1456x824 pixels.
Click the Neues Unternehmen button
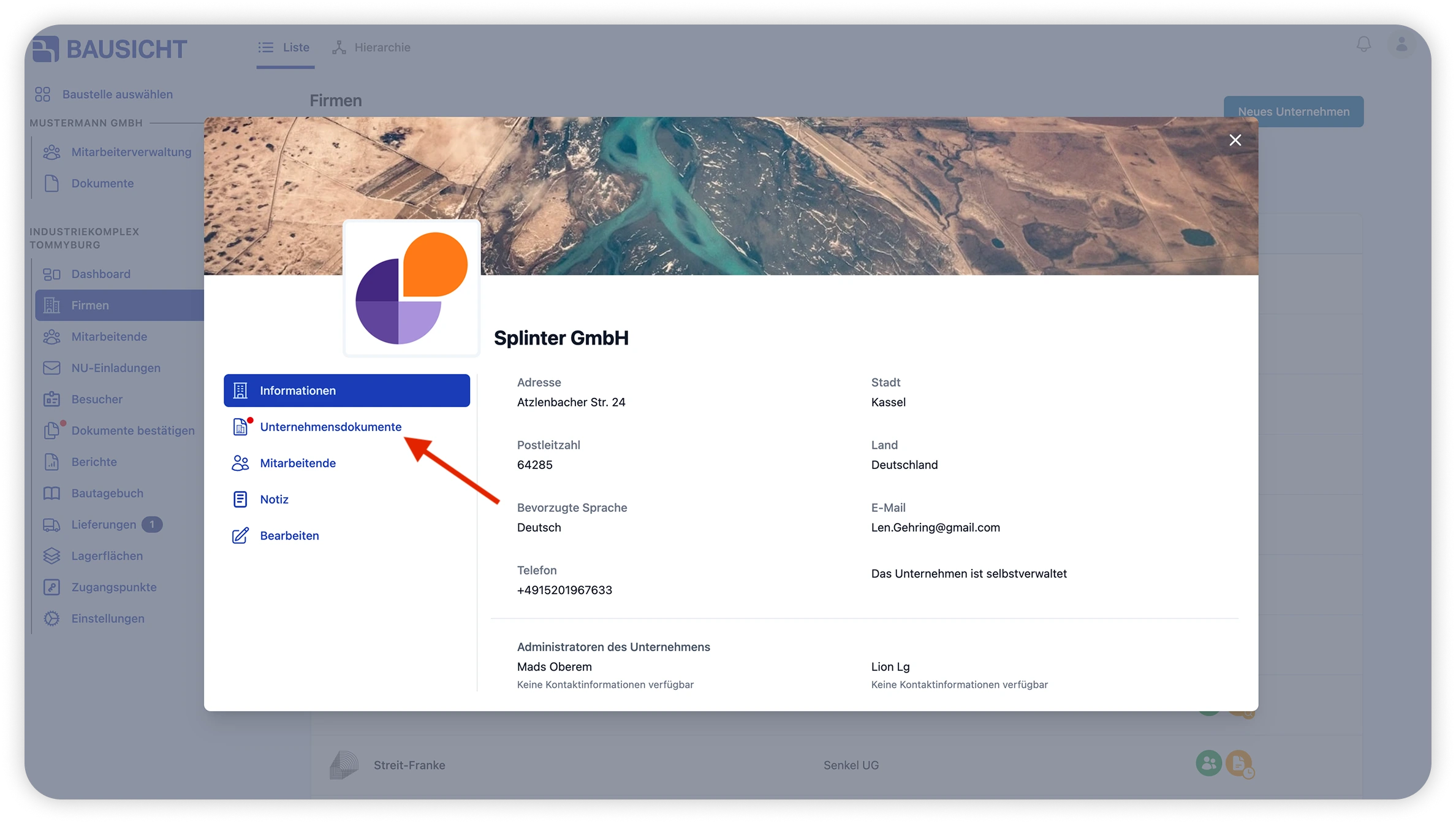[1294, 112]
